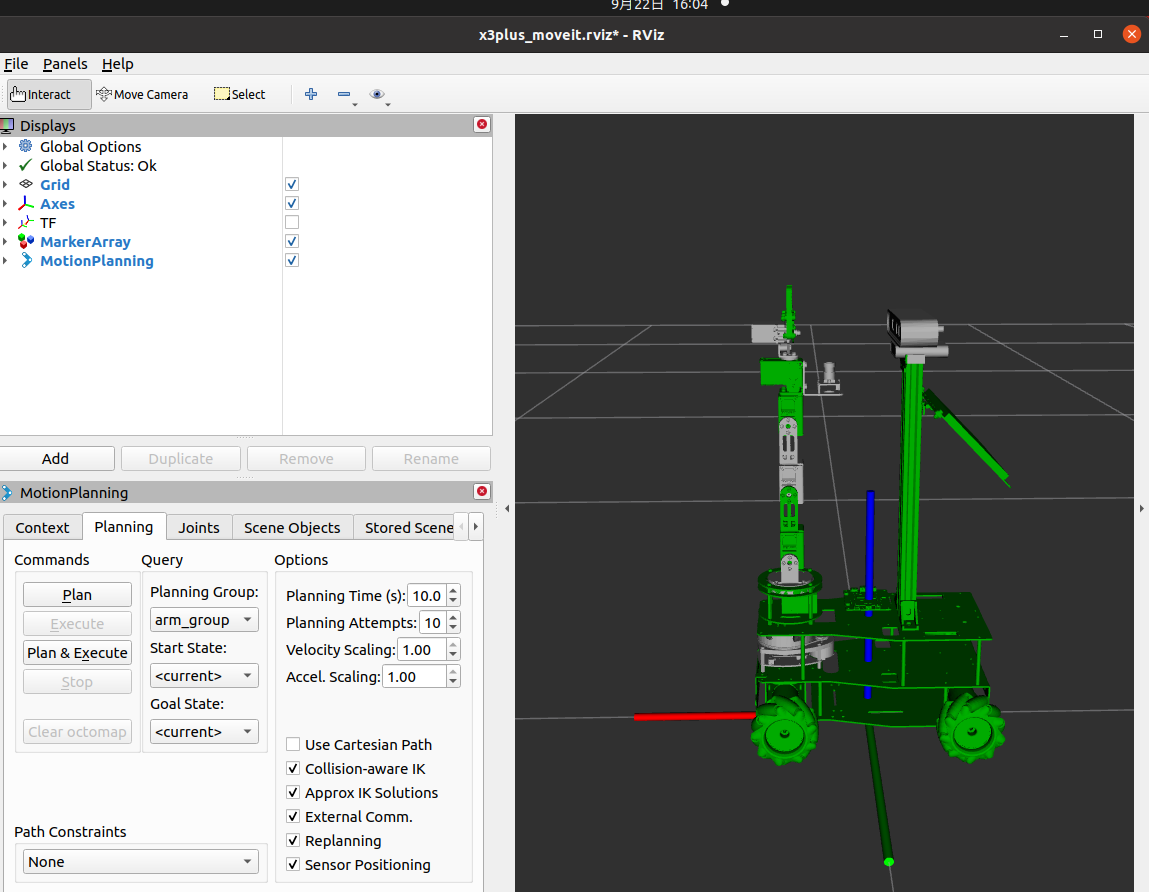
Task: Click the MarkerArray display icon
Action: click(26, 242)
